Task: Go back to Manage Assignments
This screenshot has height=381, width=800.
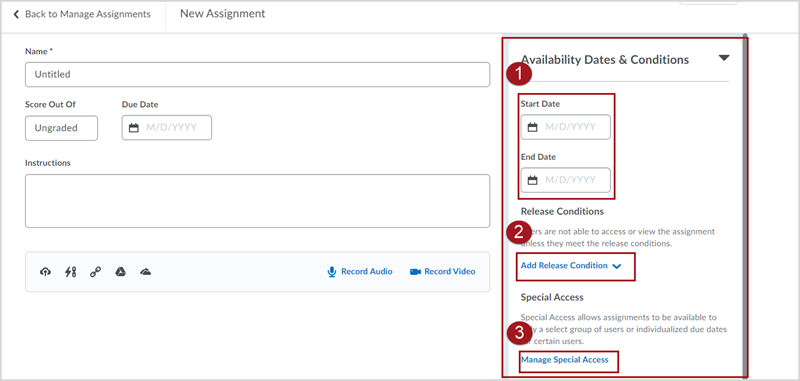Action: coord(82,14)
